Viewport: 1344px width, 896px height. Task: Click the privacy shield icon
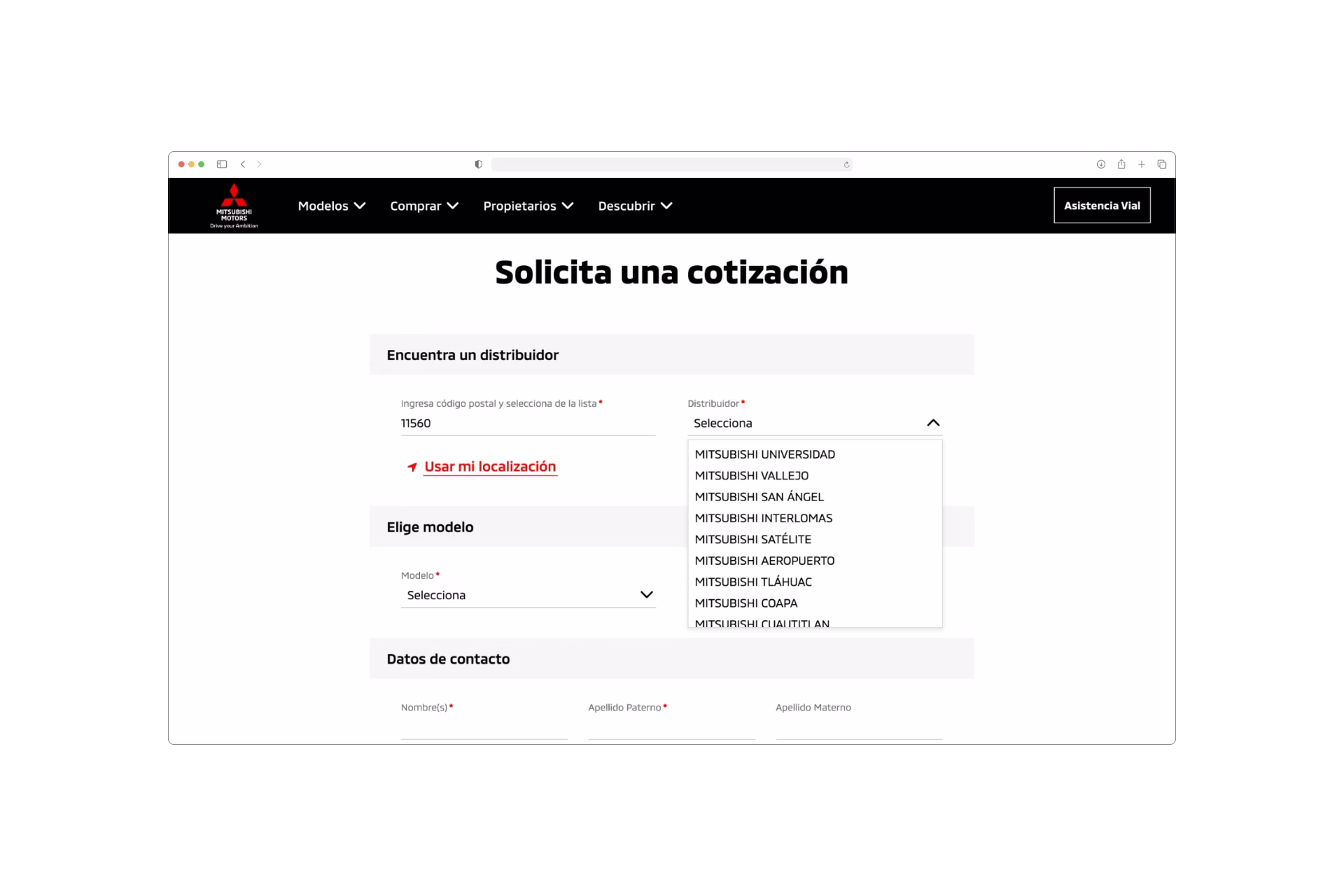(479, 164)
